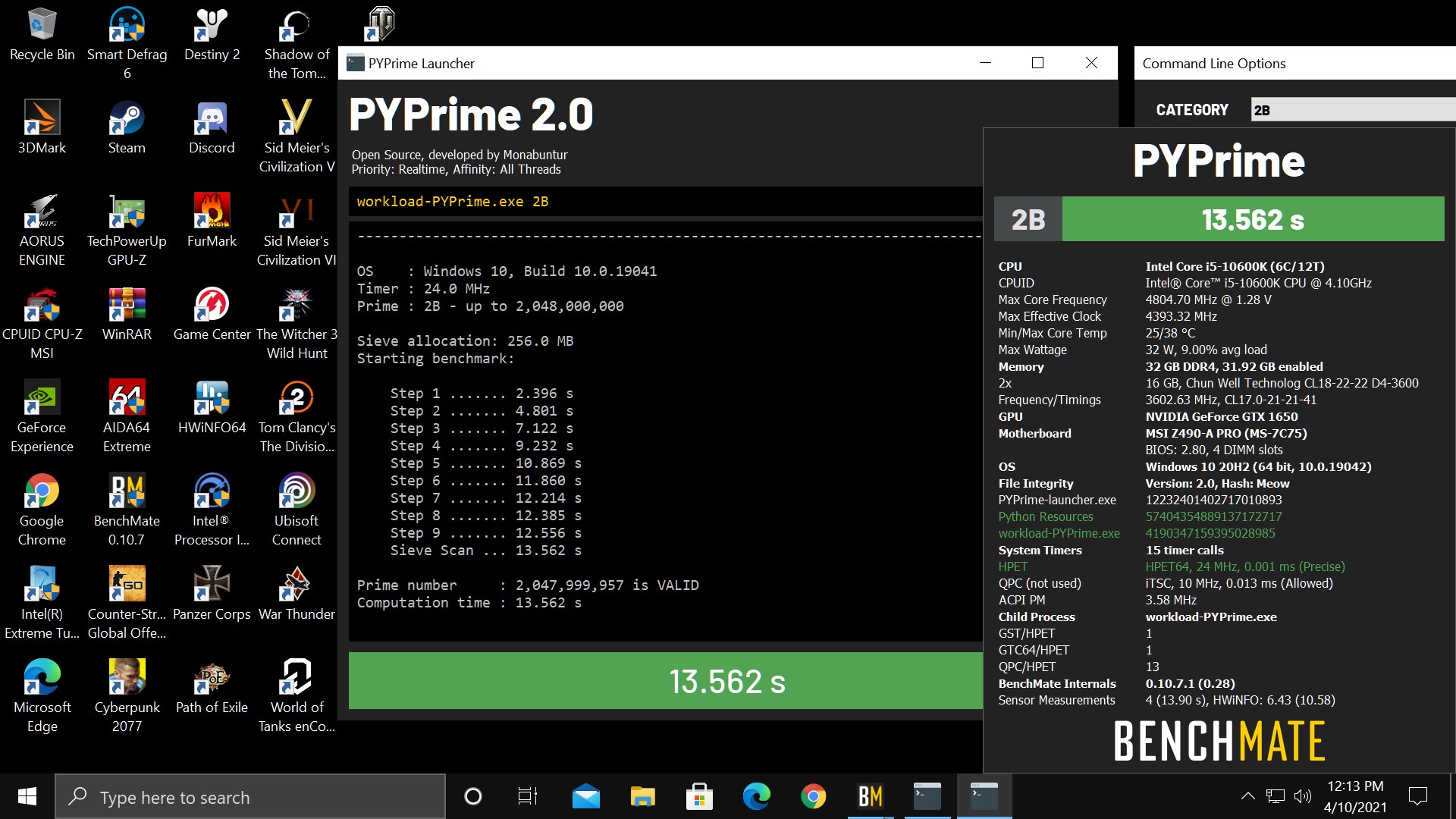
Task: Open the Recycle Bin desktop icon
Action: coord(42,35)
